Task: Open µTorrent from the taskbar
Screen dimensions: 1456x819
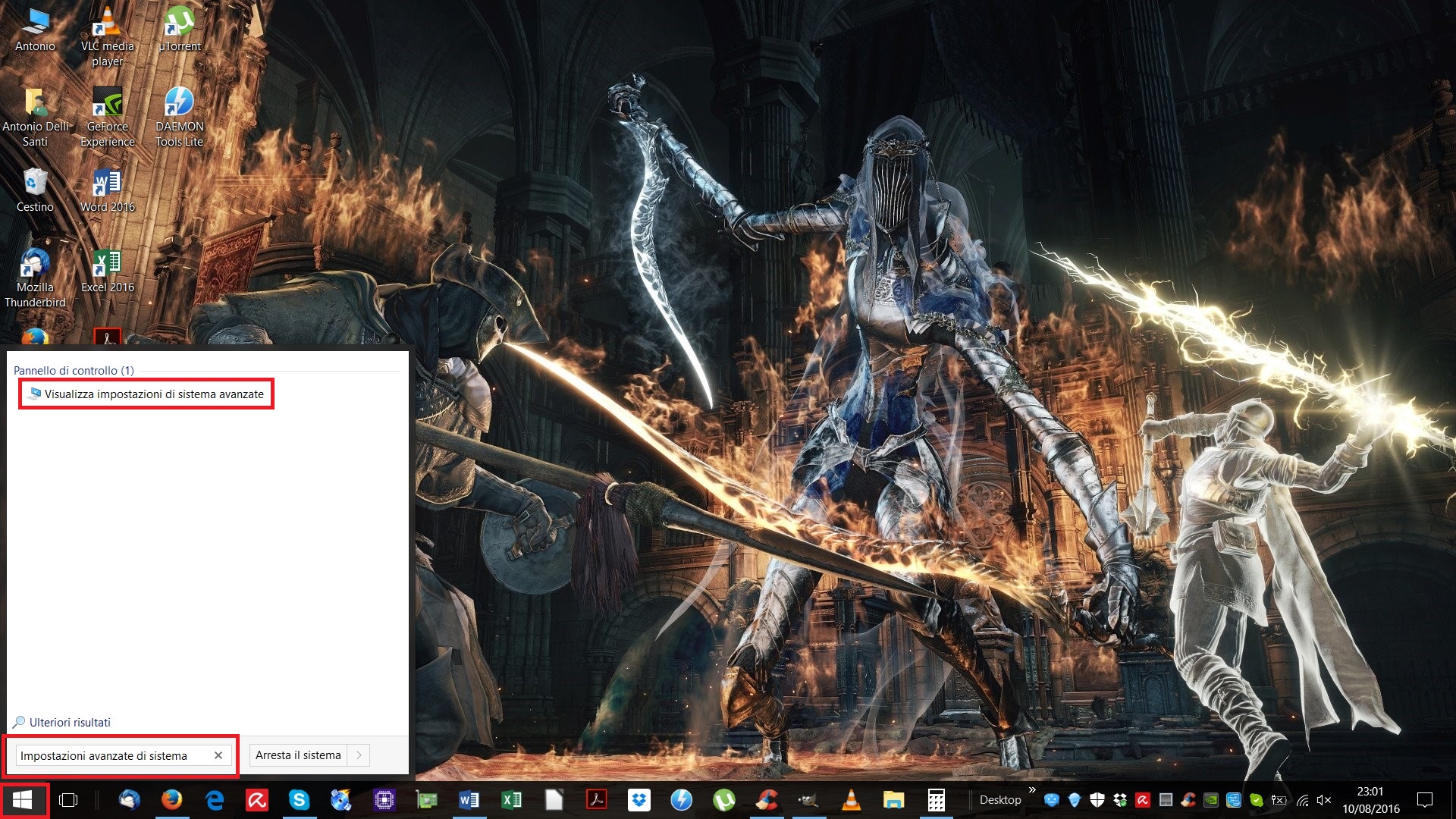Action: point(724,800)
